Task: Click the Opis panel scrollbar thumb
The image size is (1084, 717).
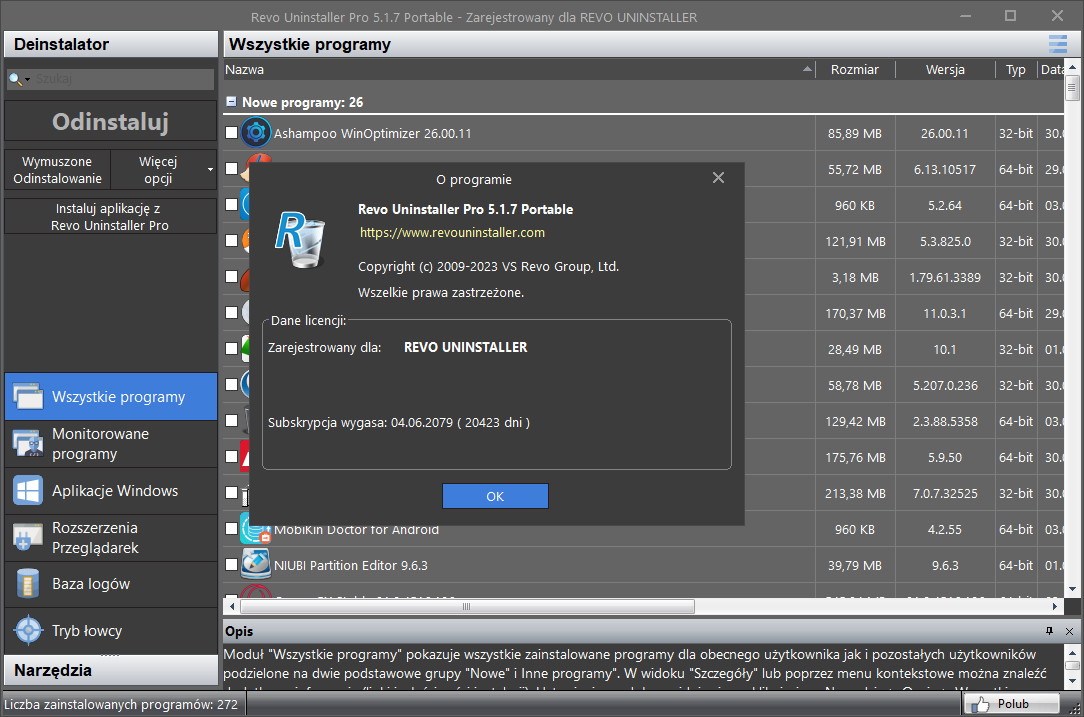Action: click(x=1072, y=665)
